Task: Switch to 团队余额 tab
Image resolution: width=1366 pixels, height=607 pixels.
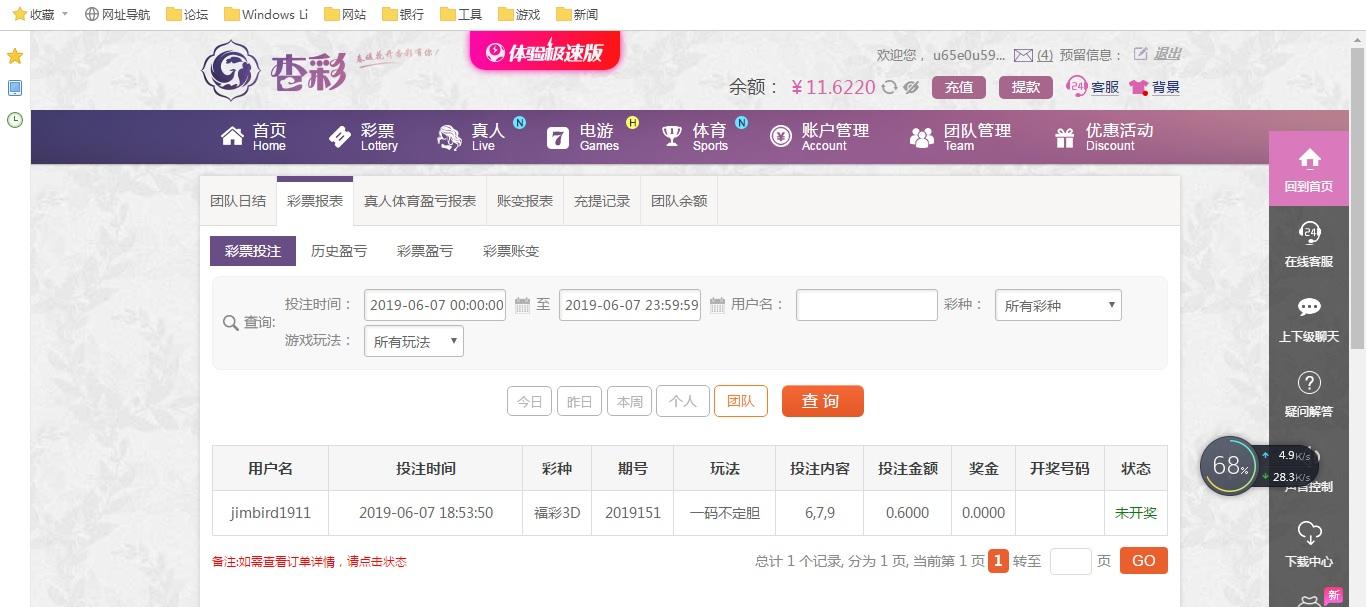Action: pyautogui.click(x=679, y=201)
